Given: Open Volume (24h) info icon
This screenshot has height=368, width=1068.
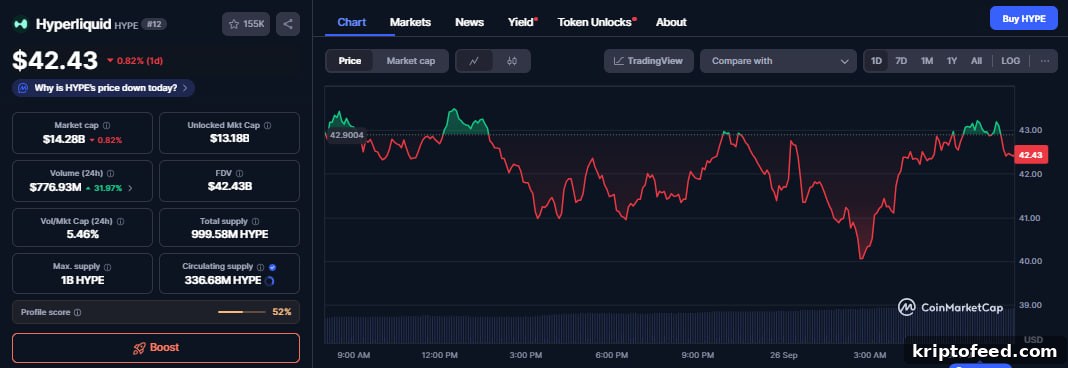Looking at the screenshot, I should (x=111, y=174).
